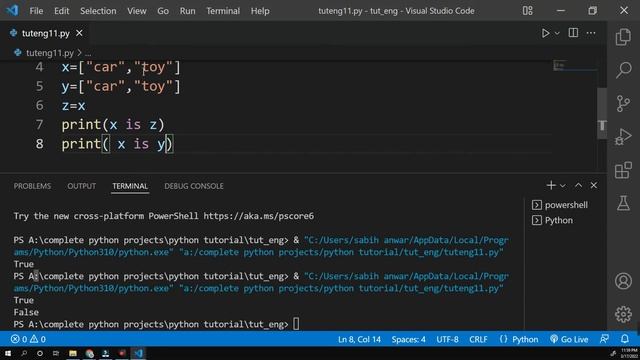640x360 pixels.
Task: Open the Windows Start menu
Action: point(8,353)
